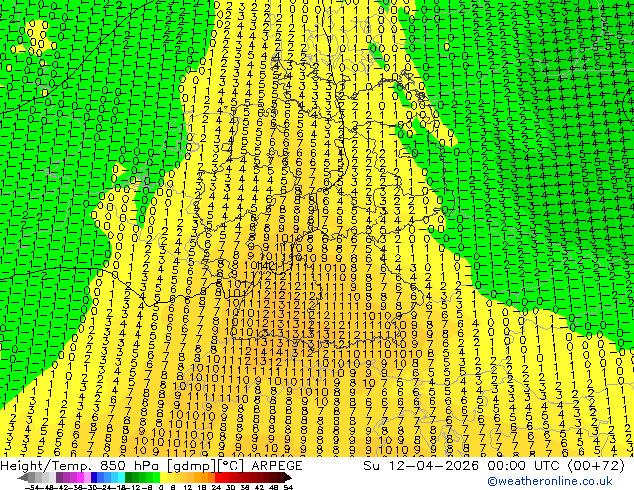Click the cyan legend swatch
Viewport: 634px width, 490px height.
(122, 478)
